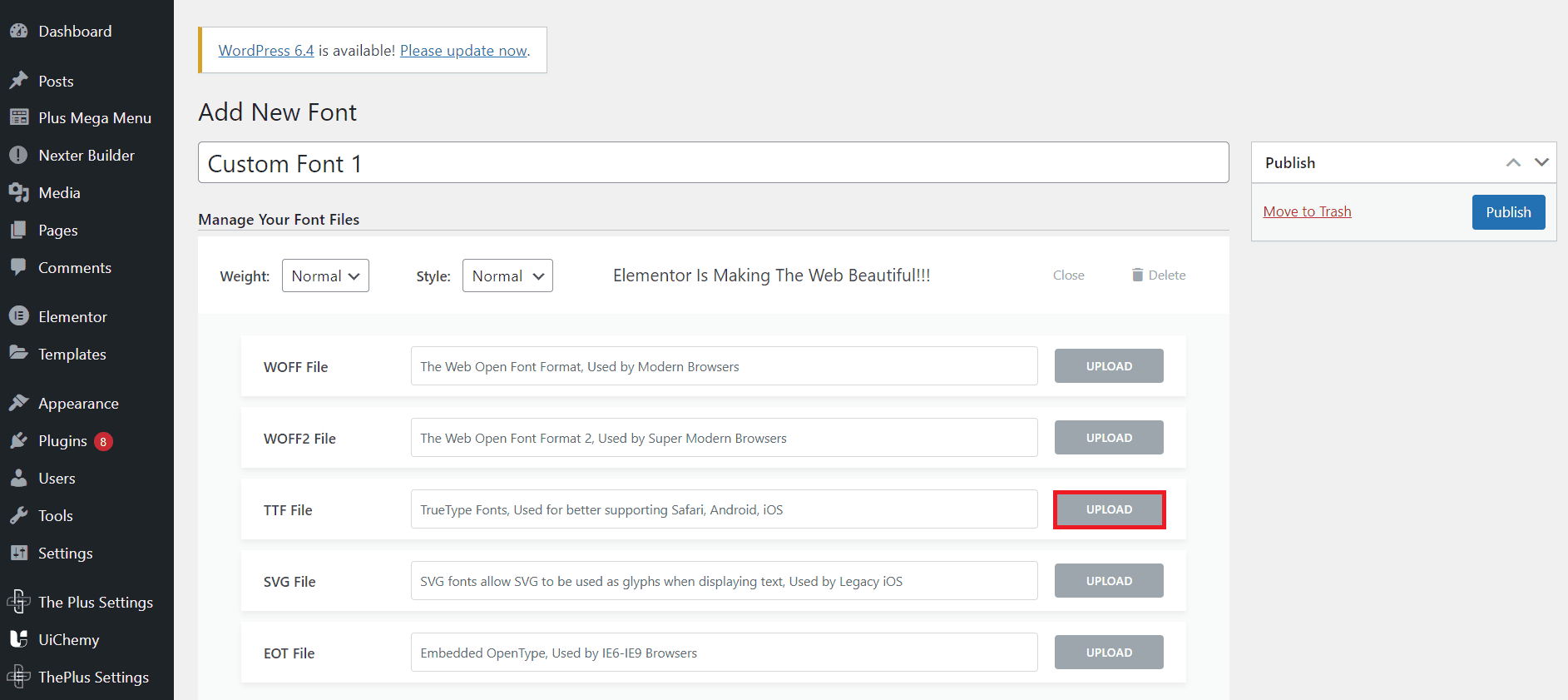
Task: Click the WOFF File URL field
Action: click(x=724, y=366)
